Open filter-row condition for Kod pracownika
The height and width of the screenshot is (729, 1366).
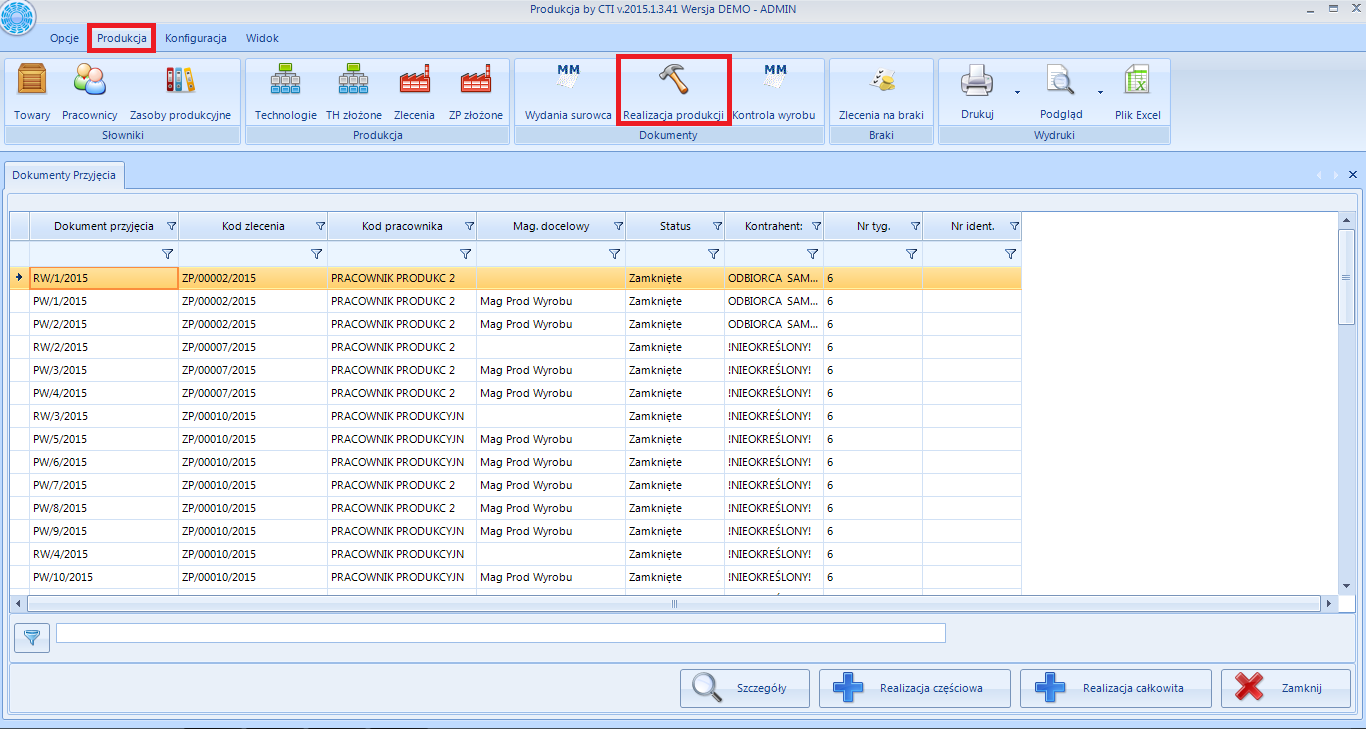click(466, 254)
